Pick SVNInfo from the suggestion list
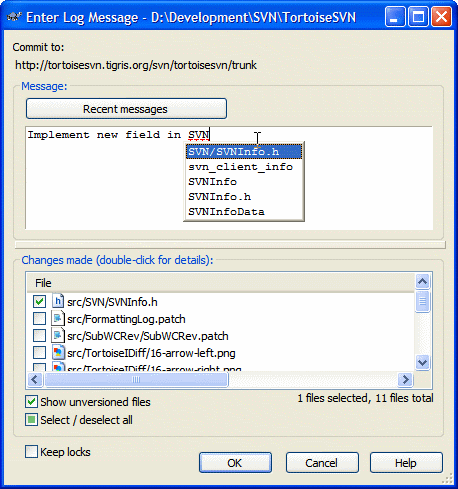458x489 pixels. point(244,182)
